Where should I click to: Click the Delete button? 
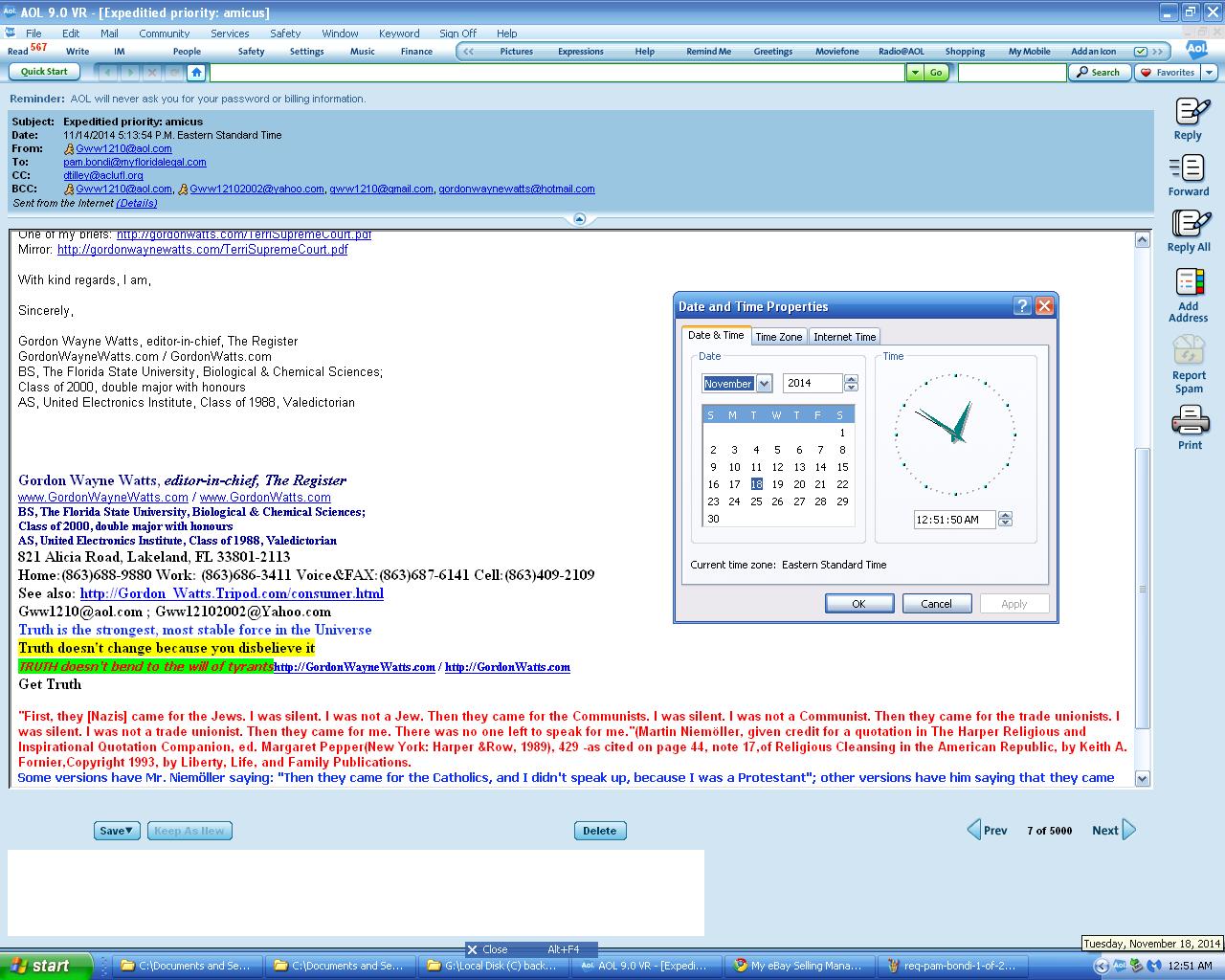600,831
